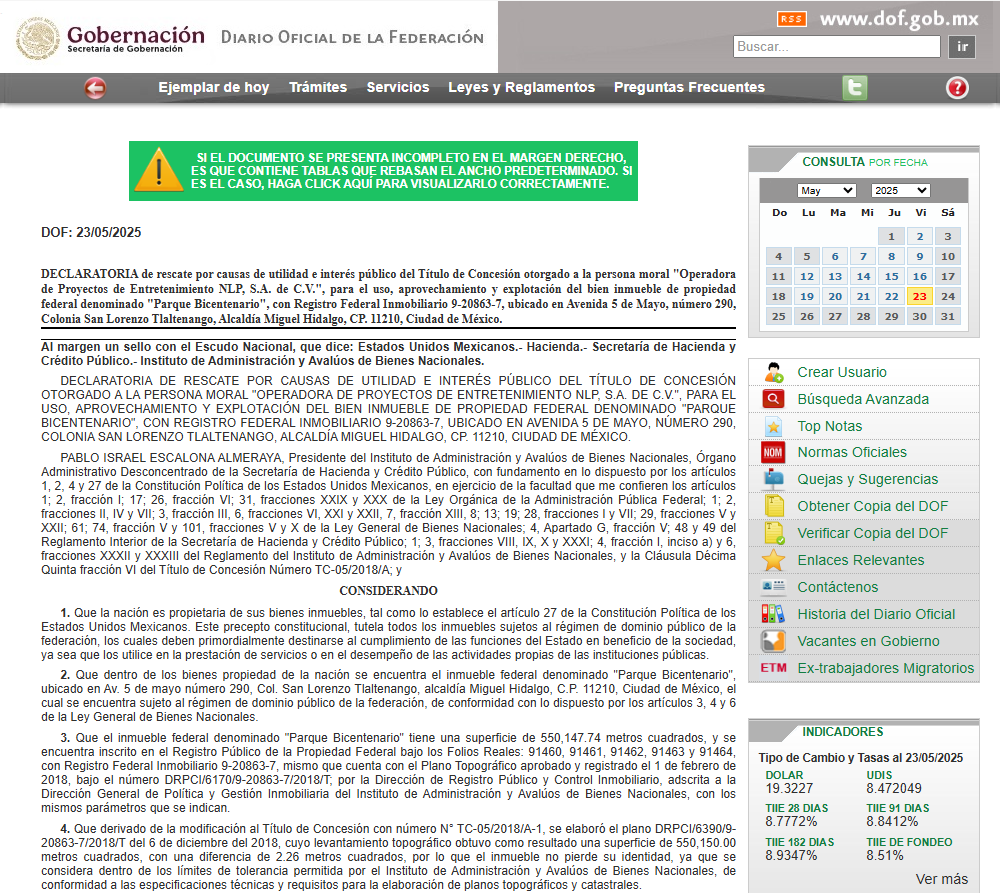Screen dimensions: 1000x893
Task: Click the Crear Usuario person icon
Action: [x=774, y=372]
